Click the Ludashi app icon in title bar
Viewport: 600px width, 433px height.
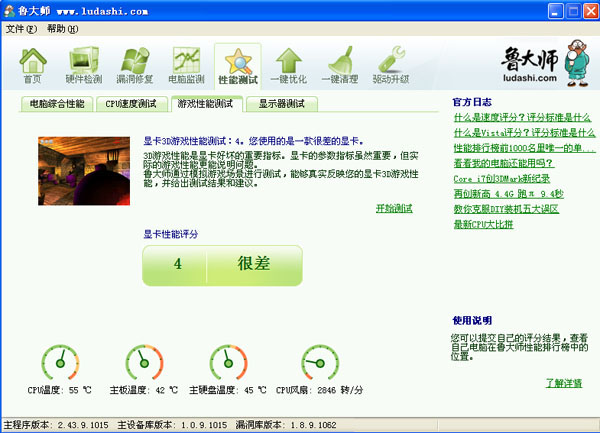pyautogui.click(x=9, y=11)
